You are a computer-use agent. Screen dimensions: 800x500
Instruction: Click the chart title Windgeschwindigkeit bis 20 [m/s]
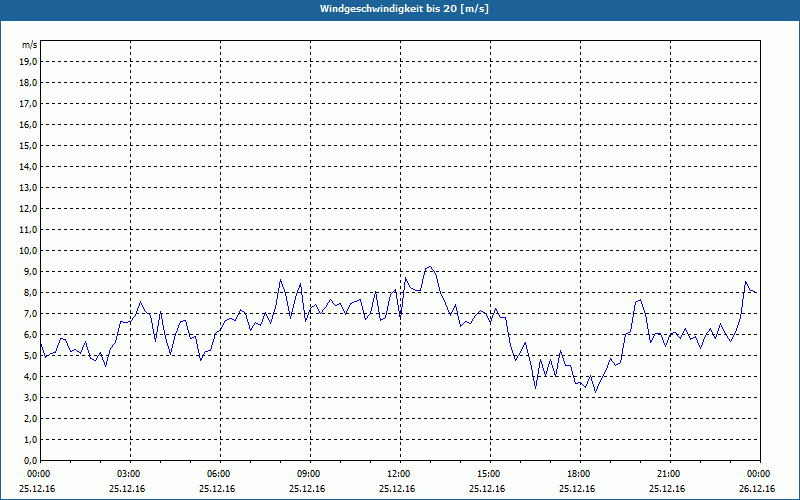404,9
